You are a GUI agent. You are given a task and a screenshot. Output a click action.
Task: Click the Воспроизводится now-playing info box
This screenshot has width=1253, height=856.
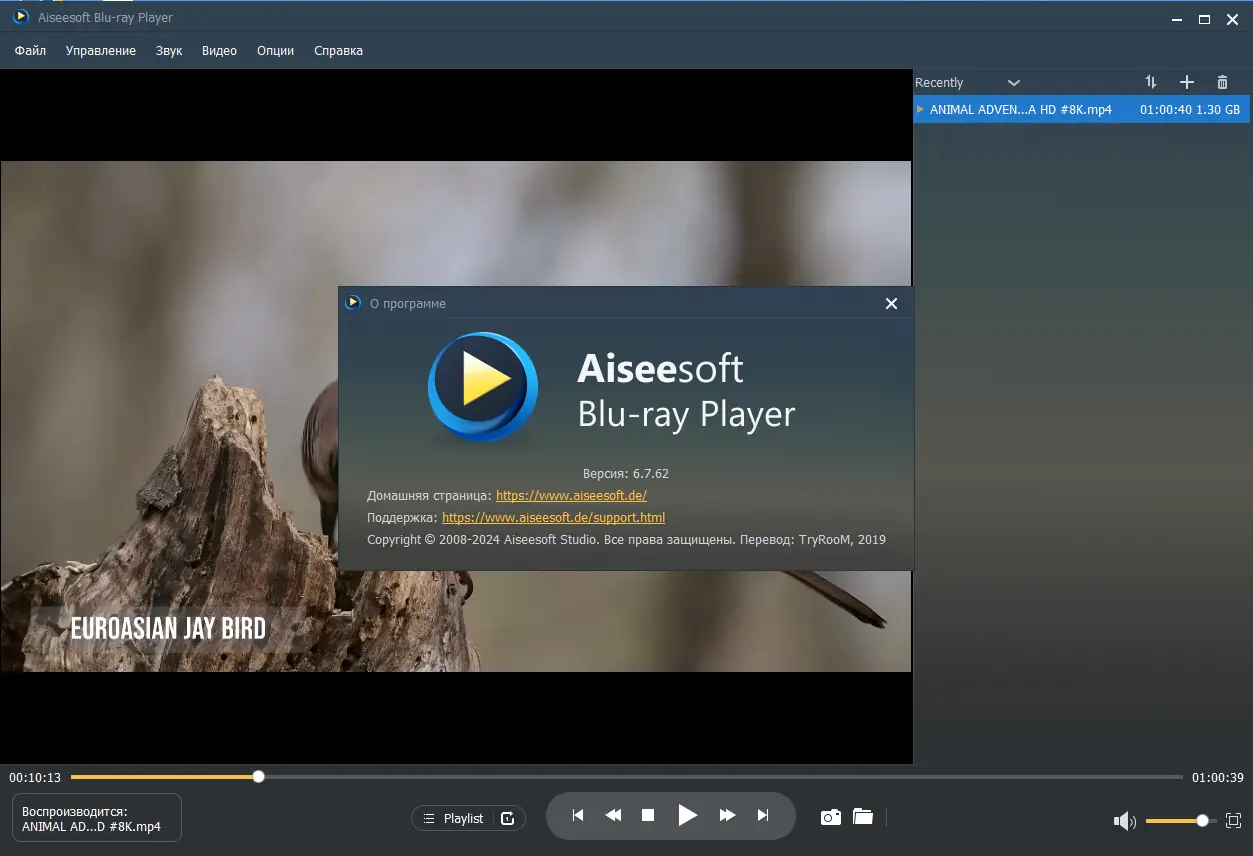pos(96,818)
